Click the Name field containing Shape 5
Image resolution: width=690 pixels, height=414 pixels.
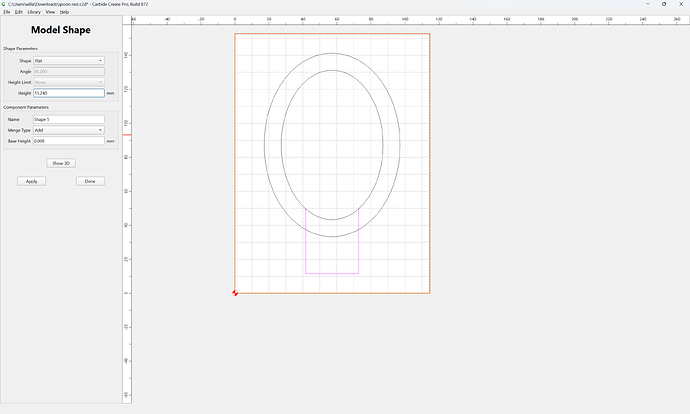click(x=69, y=119)
